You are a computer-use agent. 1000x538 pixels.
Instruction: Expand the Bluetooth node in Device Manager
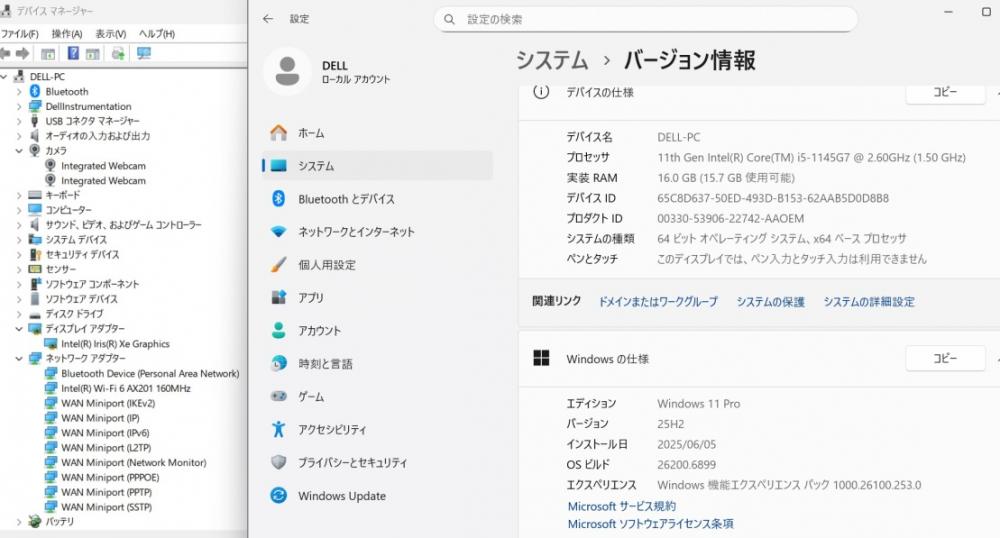coord(19,92)
